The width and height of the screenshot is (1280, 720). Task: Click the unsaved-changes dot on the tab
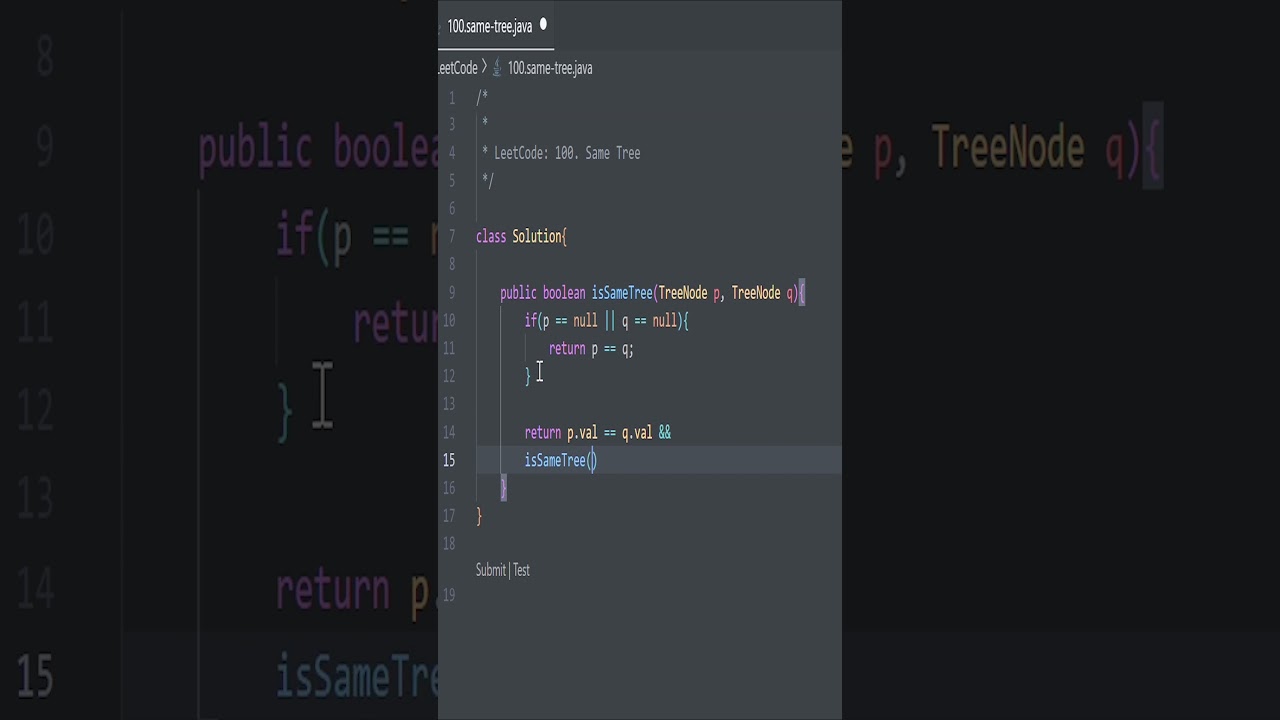pyautogui.click(x=544, y=23)
